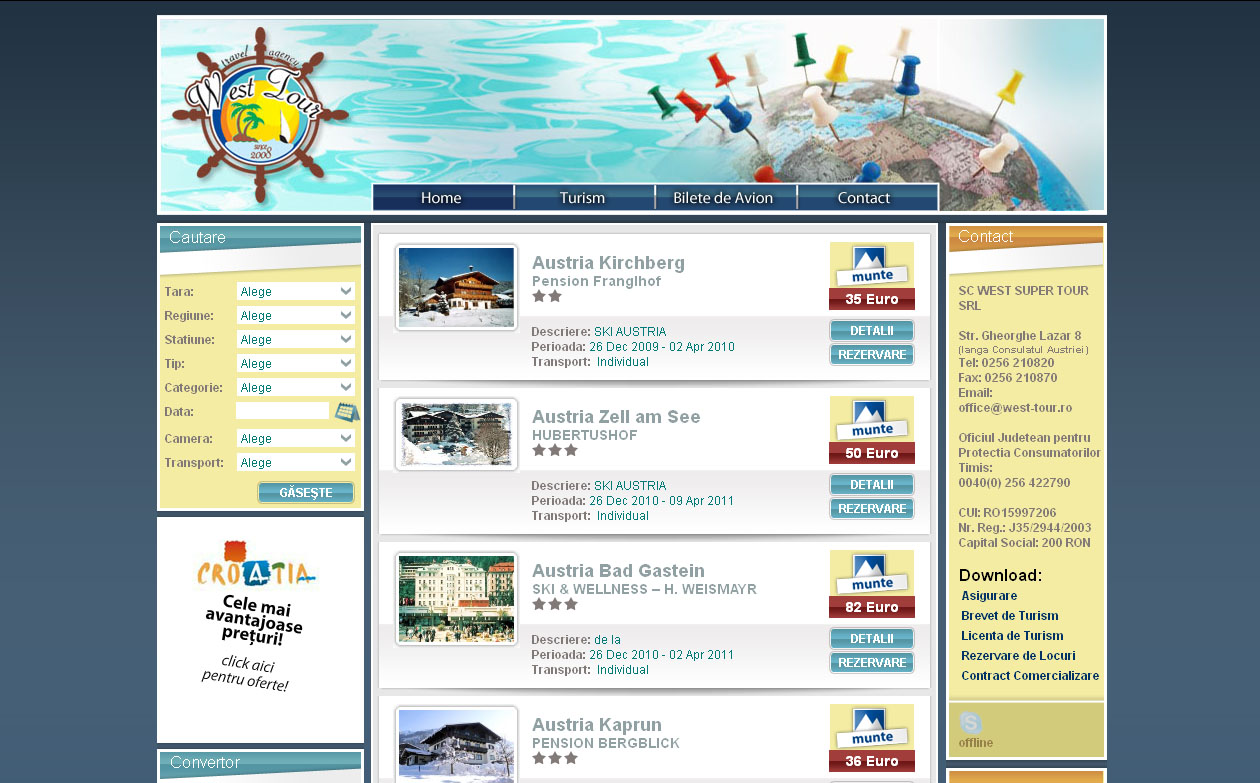Click the munte icon for Austria Kaprun
This screenshot has width=1260, height=783.
[x=872, y=727]
